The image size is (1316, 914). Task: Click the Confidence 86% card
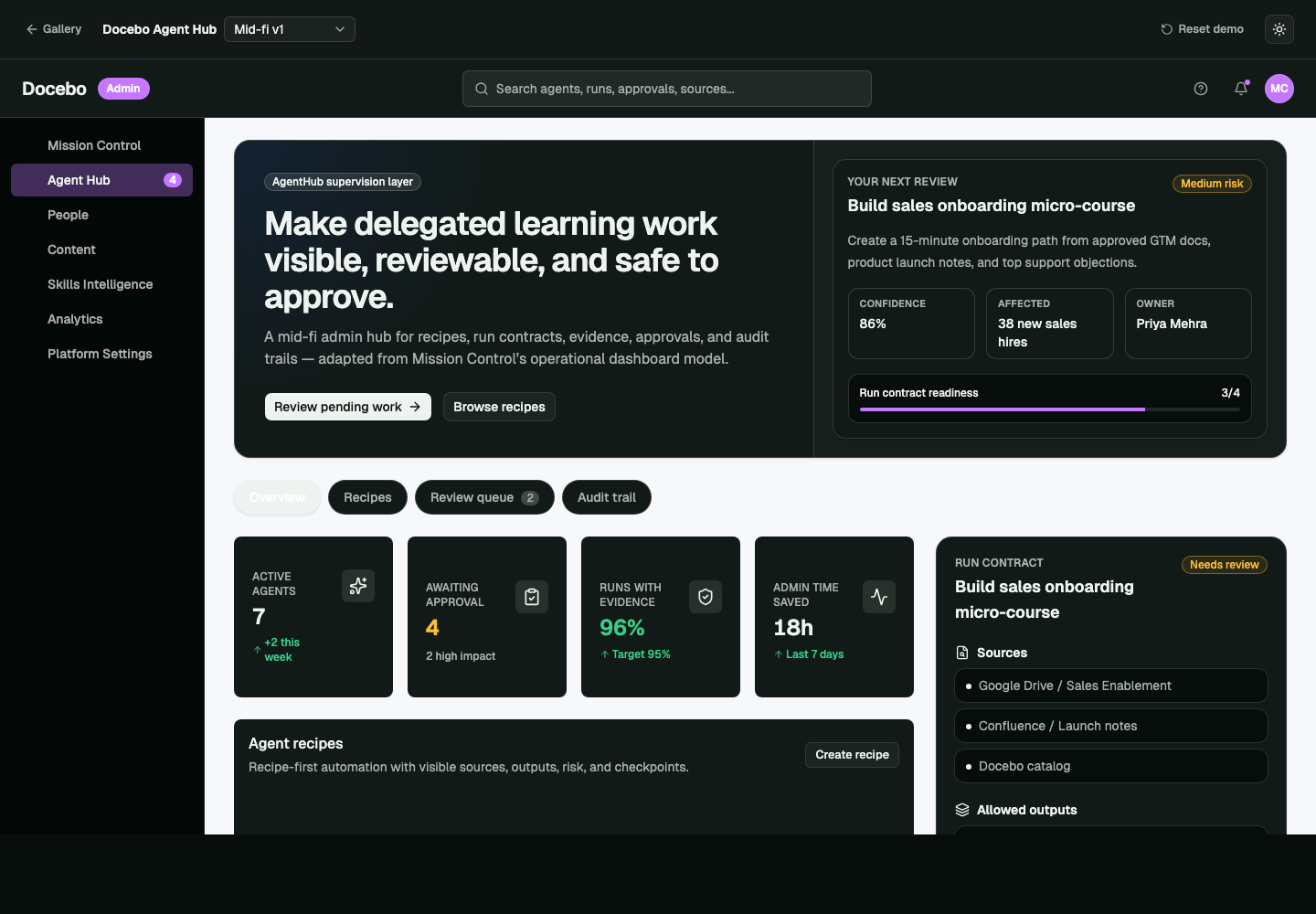pos(911,324)
